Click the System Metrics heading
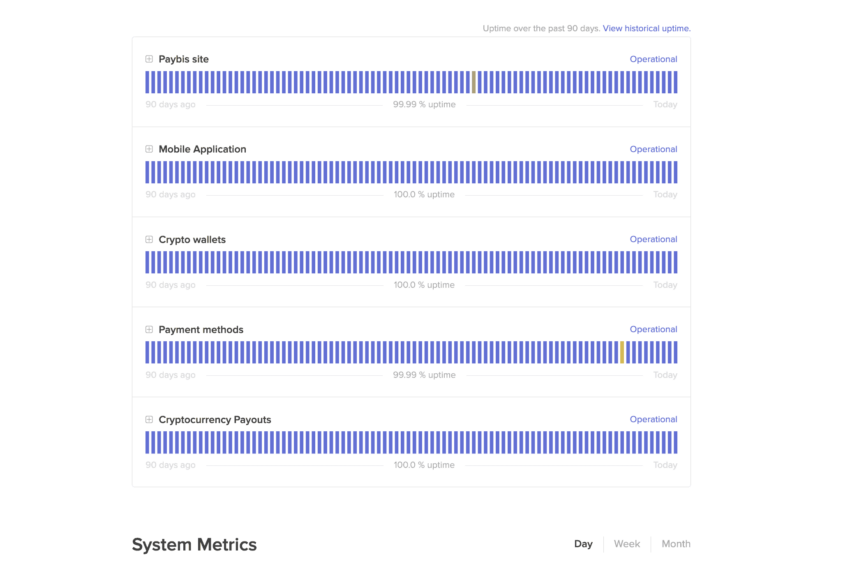This screenshot has width=850, height=569. 194,545
